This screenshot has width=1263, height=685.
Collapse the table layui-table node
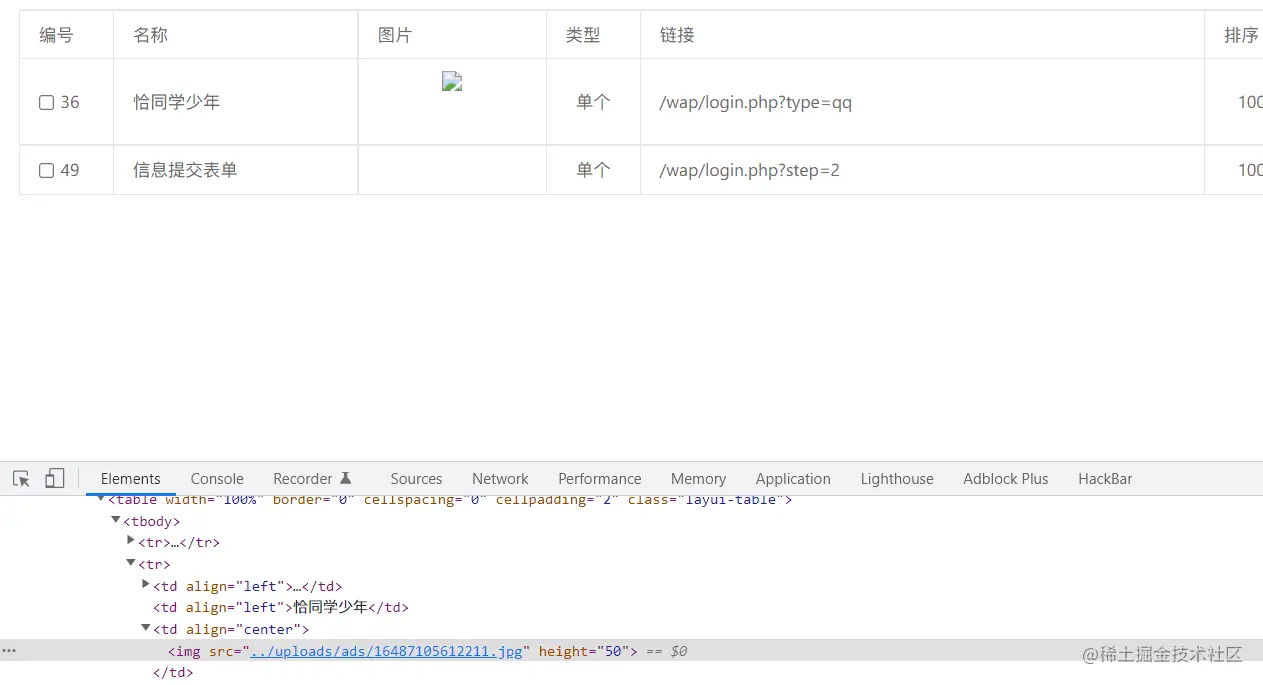point(101,499)
